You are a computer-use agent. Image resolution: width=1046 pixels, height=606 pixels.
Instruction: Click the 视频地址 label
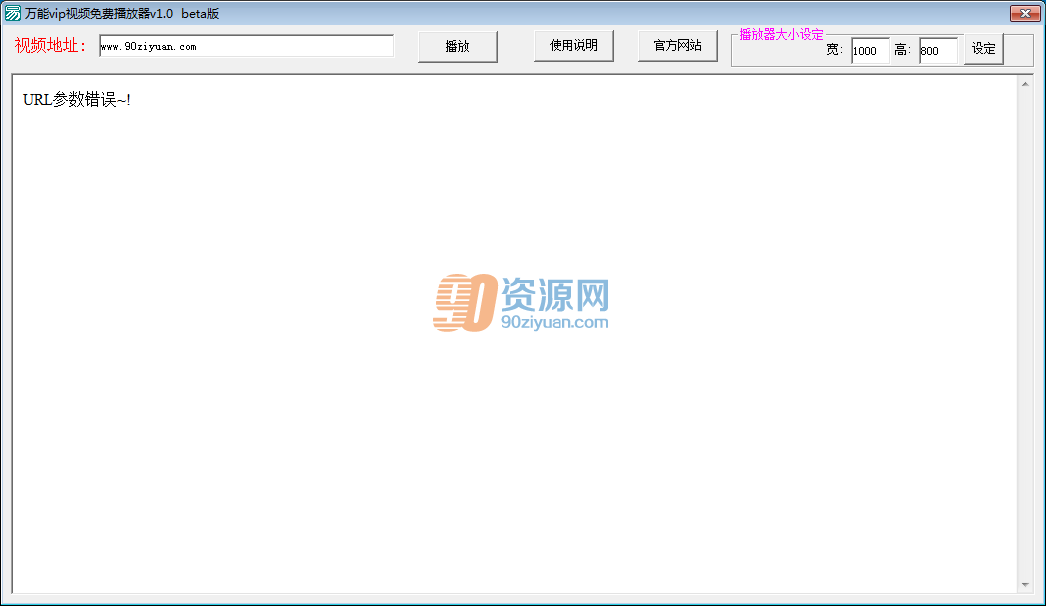tap(51, 45)
